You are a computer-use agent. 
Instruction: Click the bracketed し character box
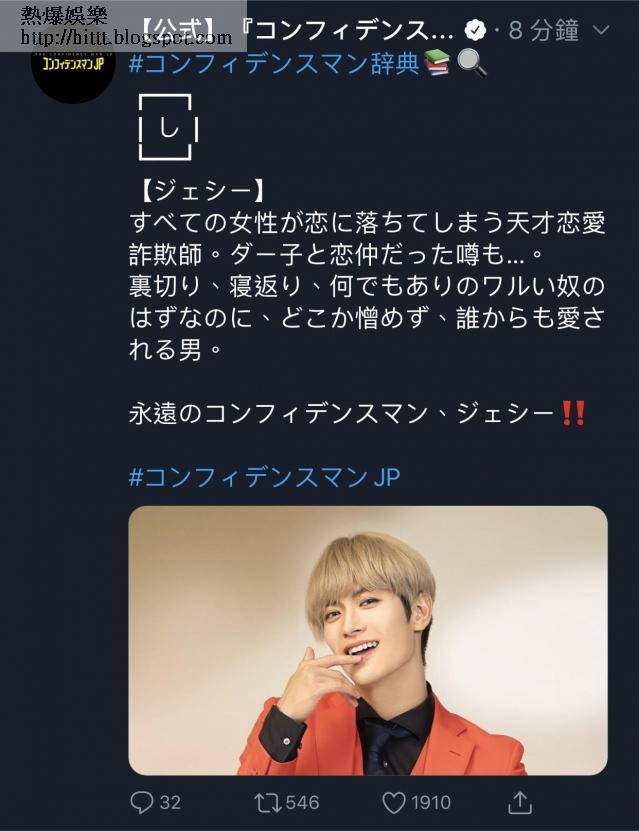click(168, 127)
